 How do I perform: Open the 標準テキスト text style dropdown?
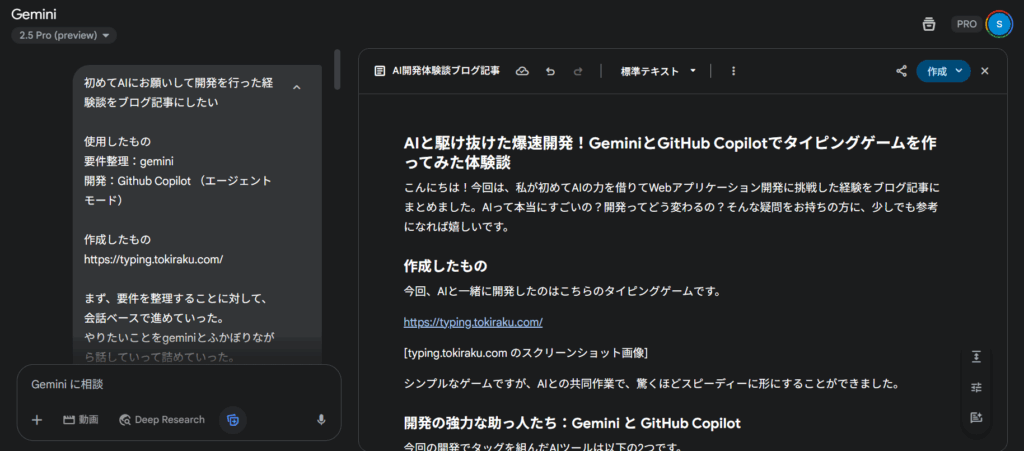pyautogui.click(x=658, y=71)
